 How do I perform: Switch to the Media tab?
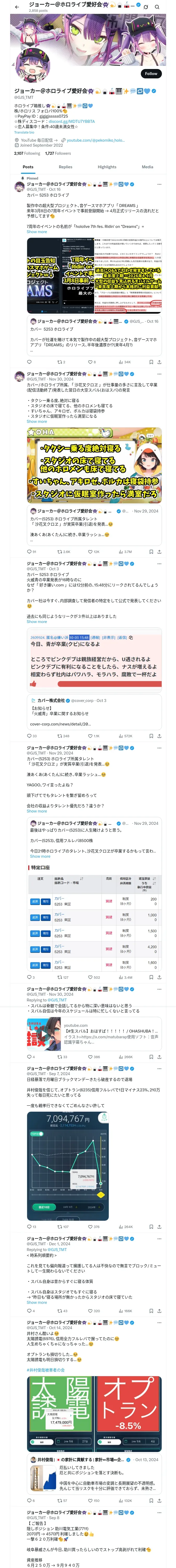[x=148, y=167]
